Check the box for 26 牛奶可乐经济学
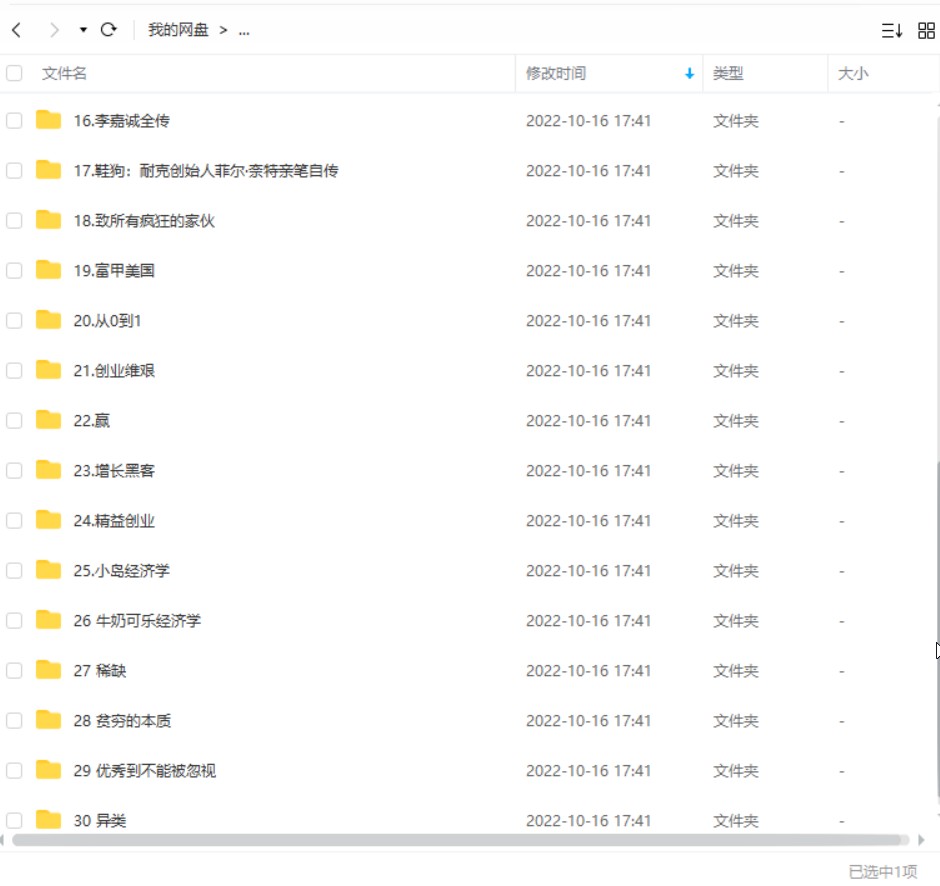The width and height of the screenshot is (940, 886). pyautogui.click(x=14, y=620)
